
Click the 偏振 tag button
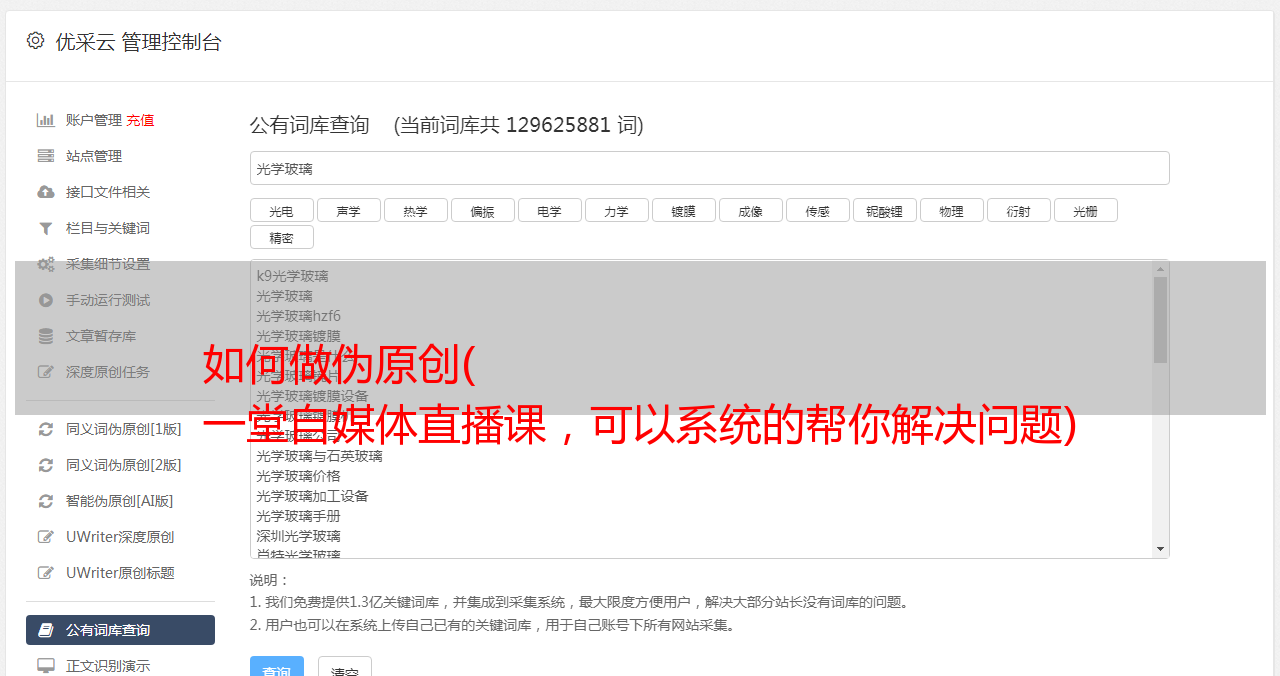point(482,210)
